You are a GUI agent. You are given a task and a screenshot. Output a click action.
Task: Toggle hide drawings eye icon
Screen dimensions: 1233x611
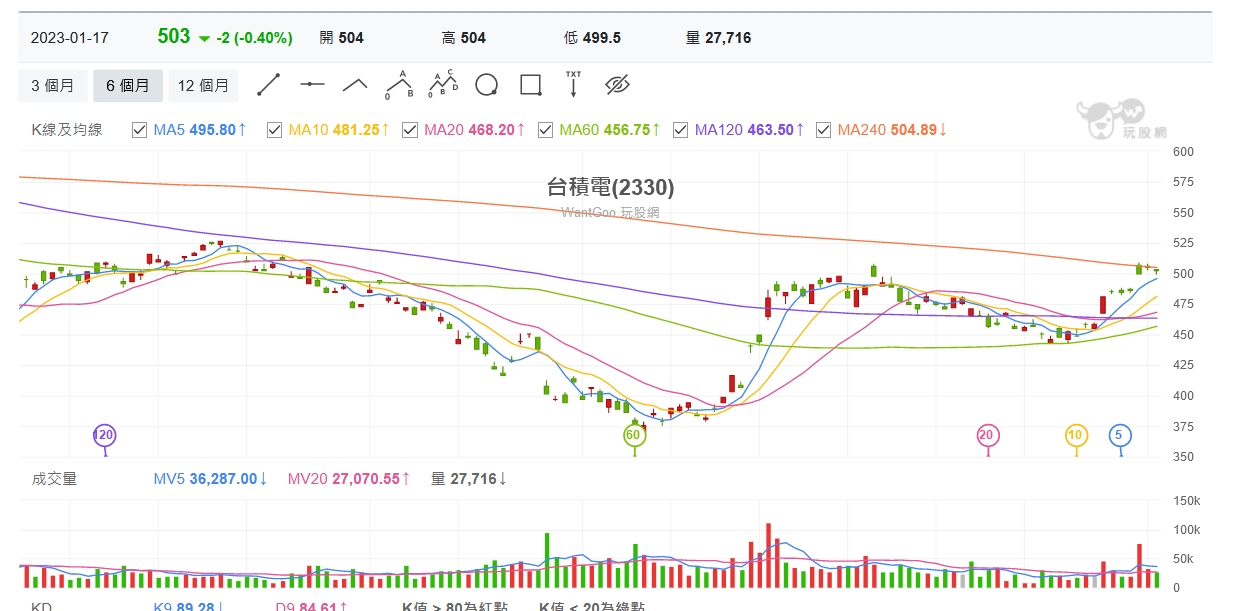(618, 85)
